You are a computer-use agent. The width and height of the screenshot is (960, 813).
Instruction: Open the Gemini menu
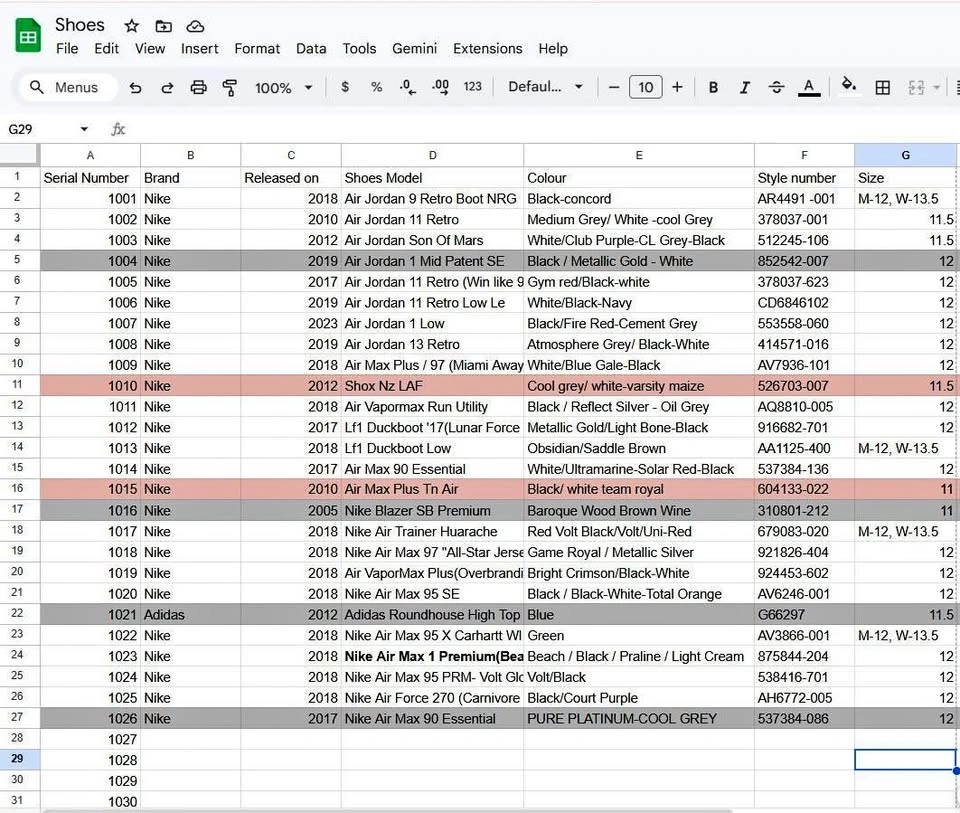[414, 48]
